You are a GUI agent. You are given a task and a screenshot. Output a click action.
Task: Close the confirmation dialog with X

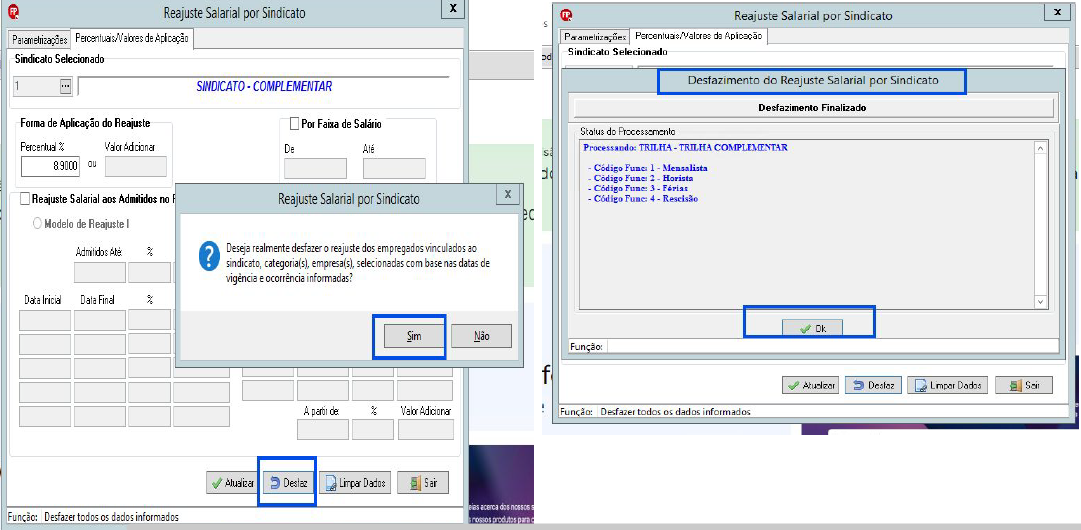click(507, 194)
